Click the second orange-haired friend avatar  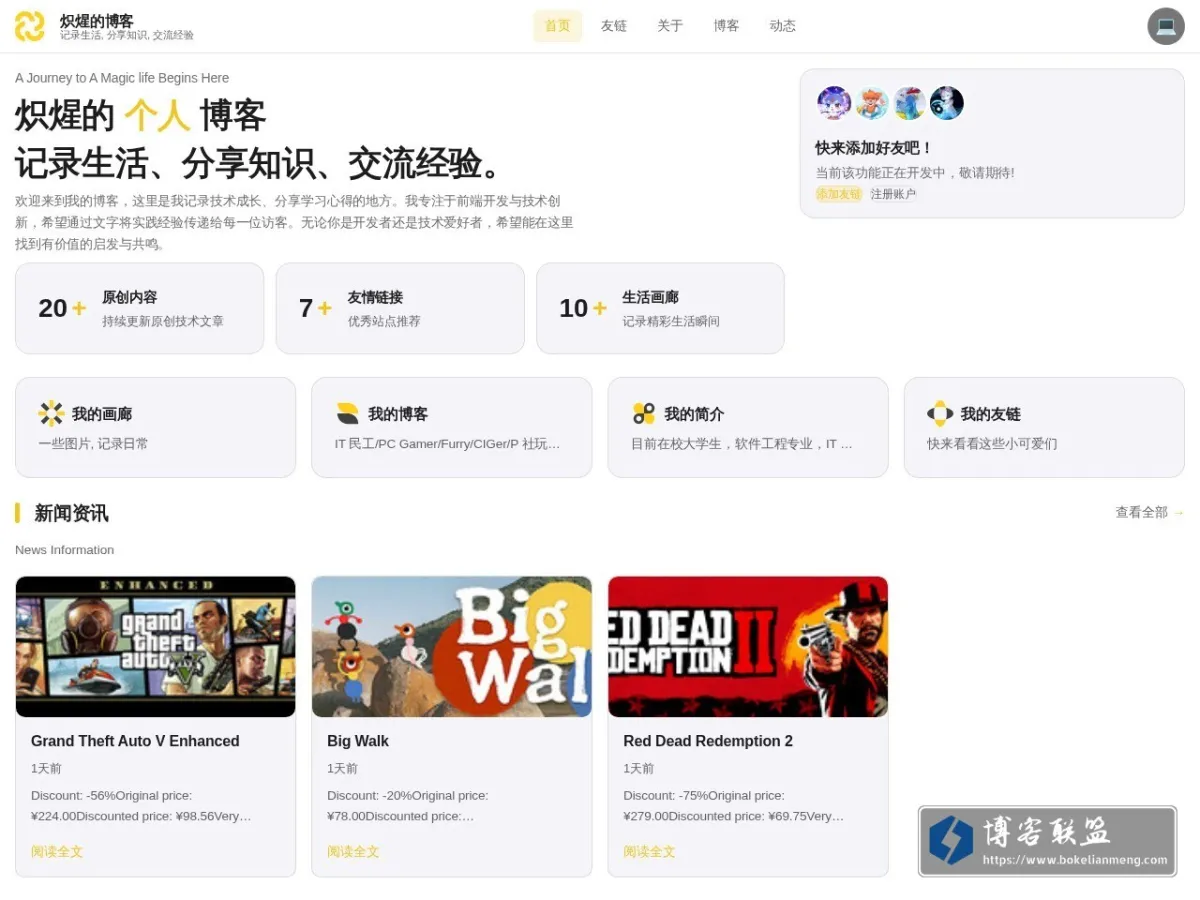pyautogui.click(x=872, y=103)
